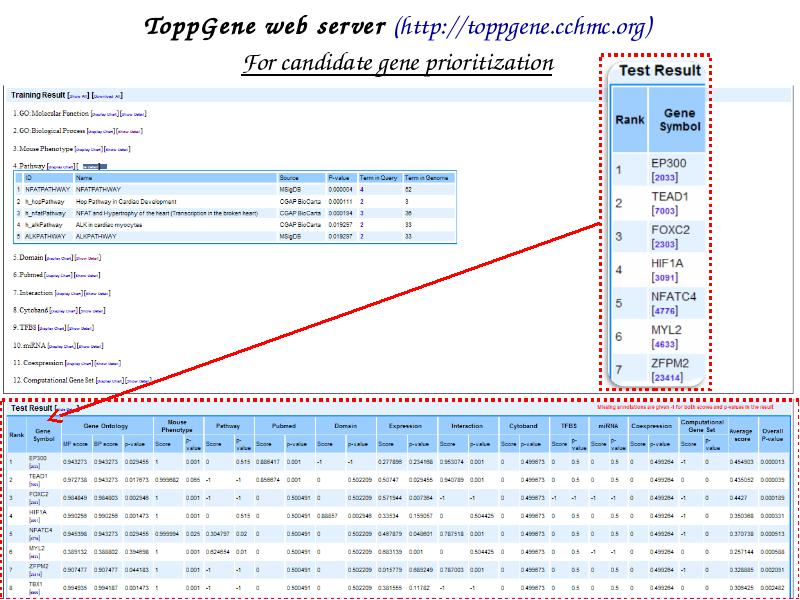Viewport: 800px width, 600px height.
Task: Expand Show Detail for 9. TFBS
Action: [x=81, y=329]
